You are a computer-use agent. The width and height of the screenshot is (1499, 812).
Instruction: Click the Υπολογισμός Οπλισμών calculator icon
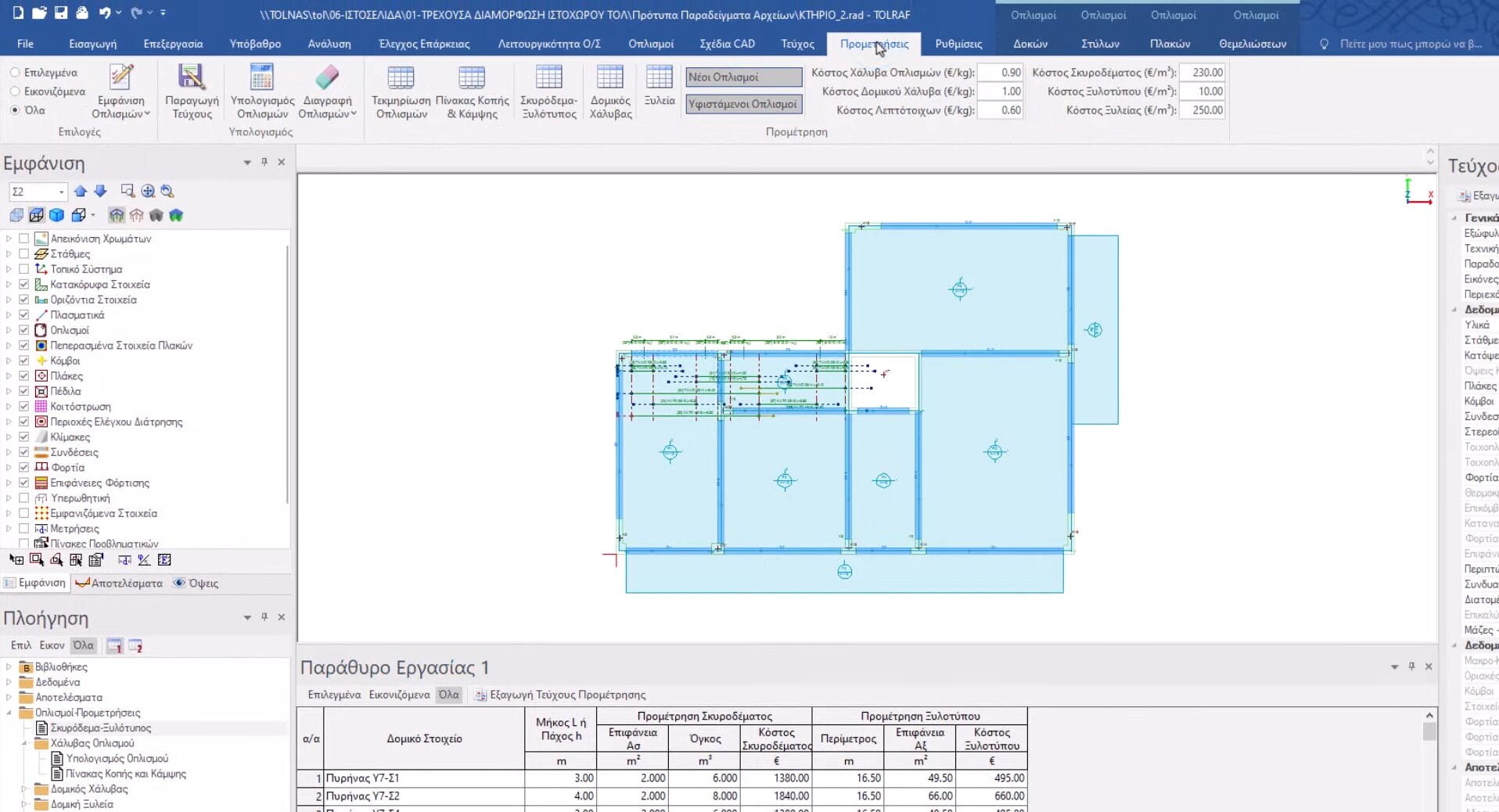(x=262, y=78)
